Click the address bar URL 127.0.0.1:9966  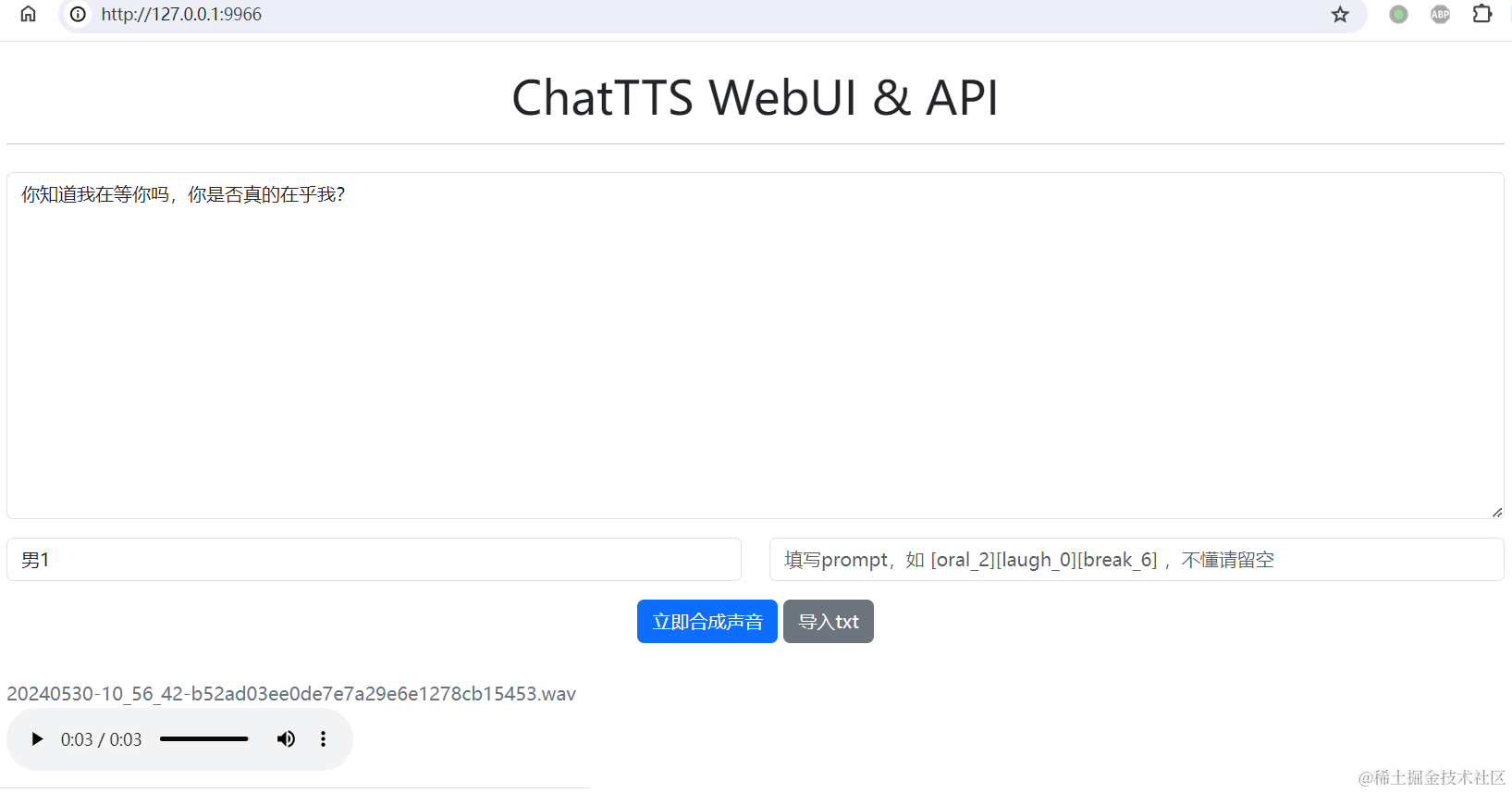(x=181, y=14)
